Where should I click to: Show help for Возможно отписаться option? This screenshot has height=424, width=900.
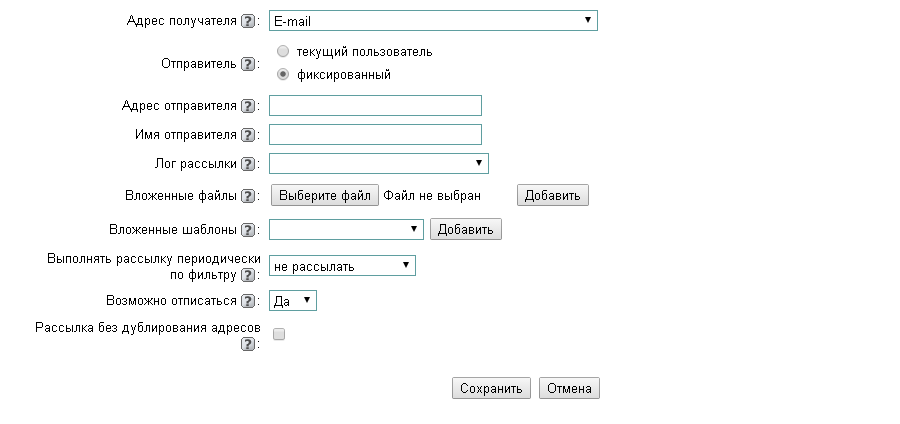(248, 301)
